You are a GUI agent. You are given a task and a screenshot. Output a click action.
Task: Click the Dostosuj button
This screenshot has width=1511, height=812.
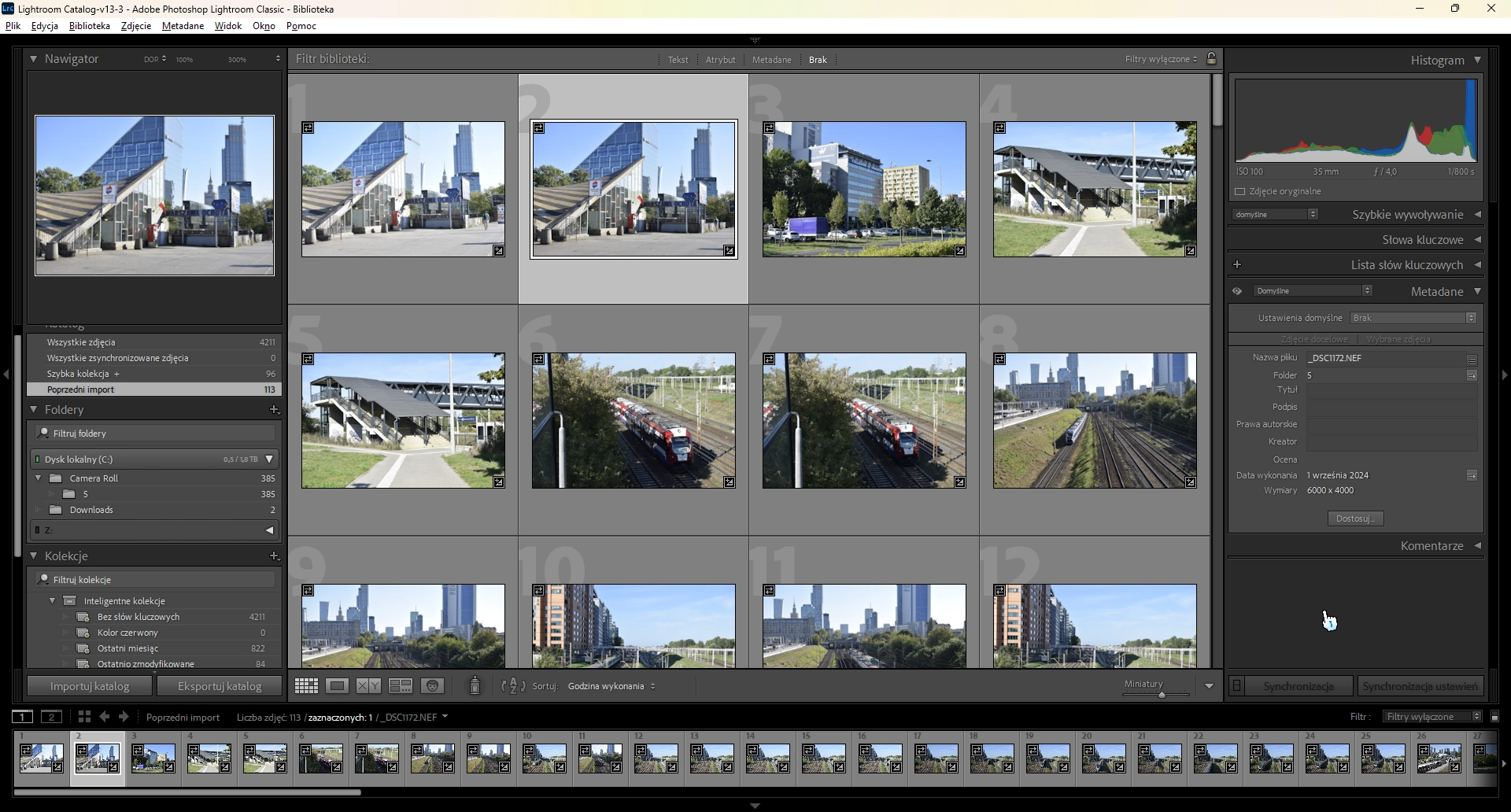pyautogui.click(x=1355, y=519)
